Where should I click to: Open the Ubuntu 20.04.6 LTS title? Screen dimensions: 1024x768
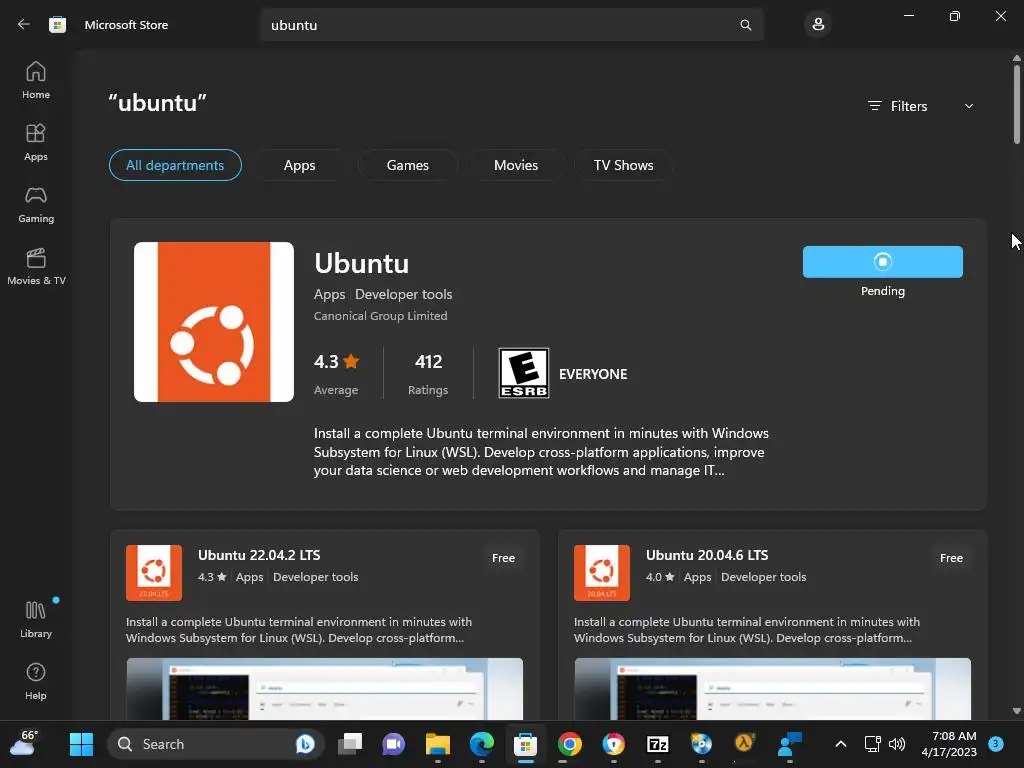tap(707, 555)
